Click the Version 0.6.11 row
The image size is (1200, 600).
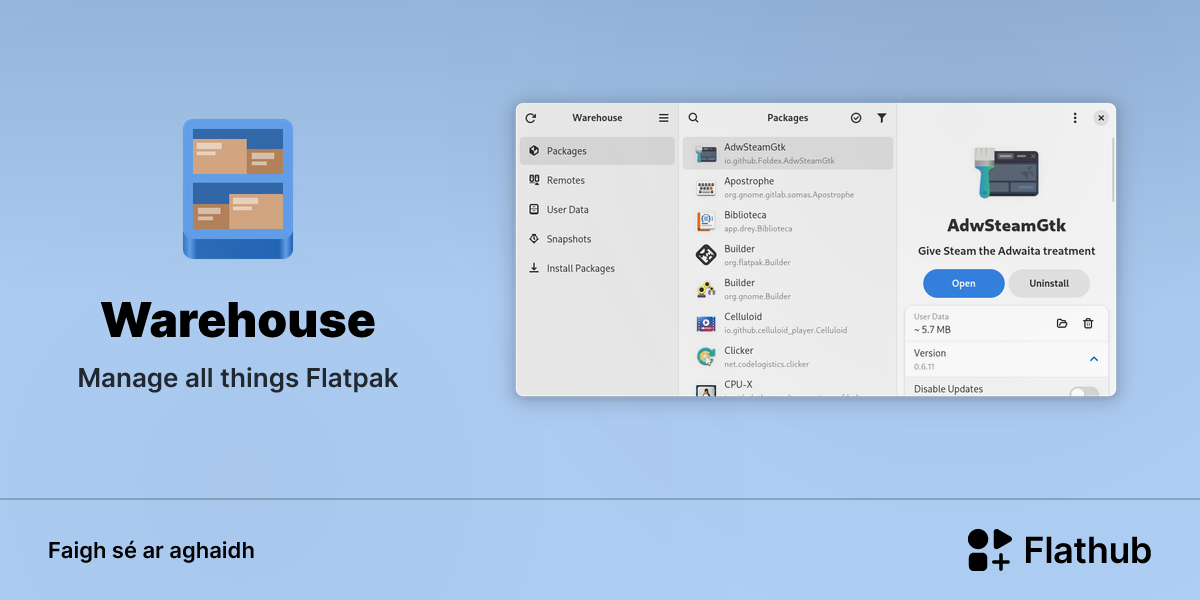[1006, 359]
